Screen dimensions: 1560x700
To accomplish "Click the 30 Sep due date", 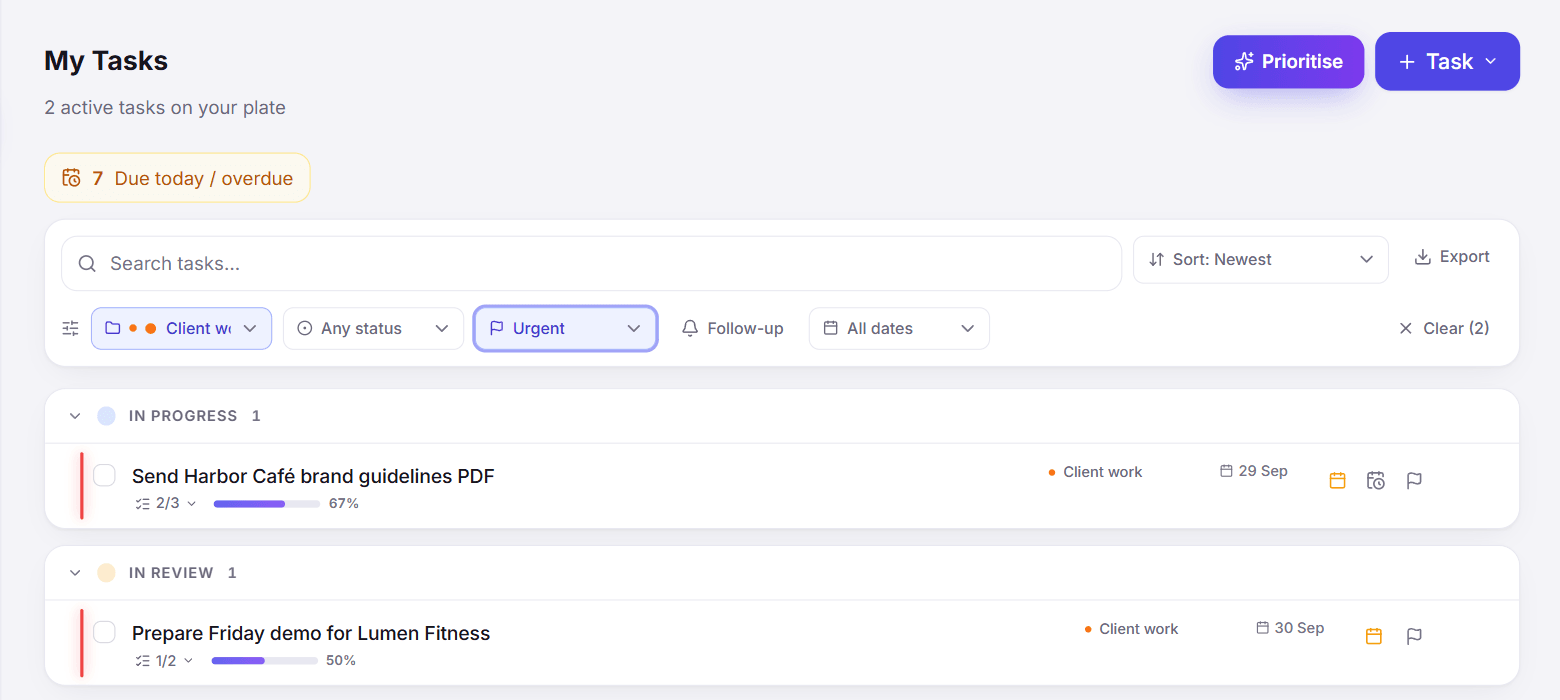I will click(x=1290, y=628).
